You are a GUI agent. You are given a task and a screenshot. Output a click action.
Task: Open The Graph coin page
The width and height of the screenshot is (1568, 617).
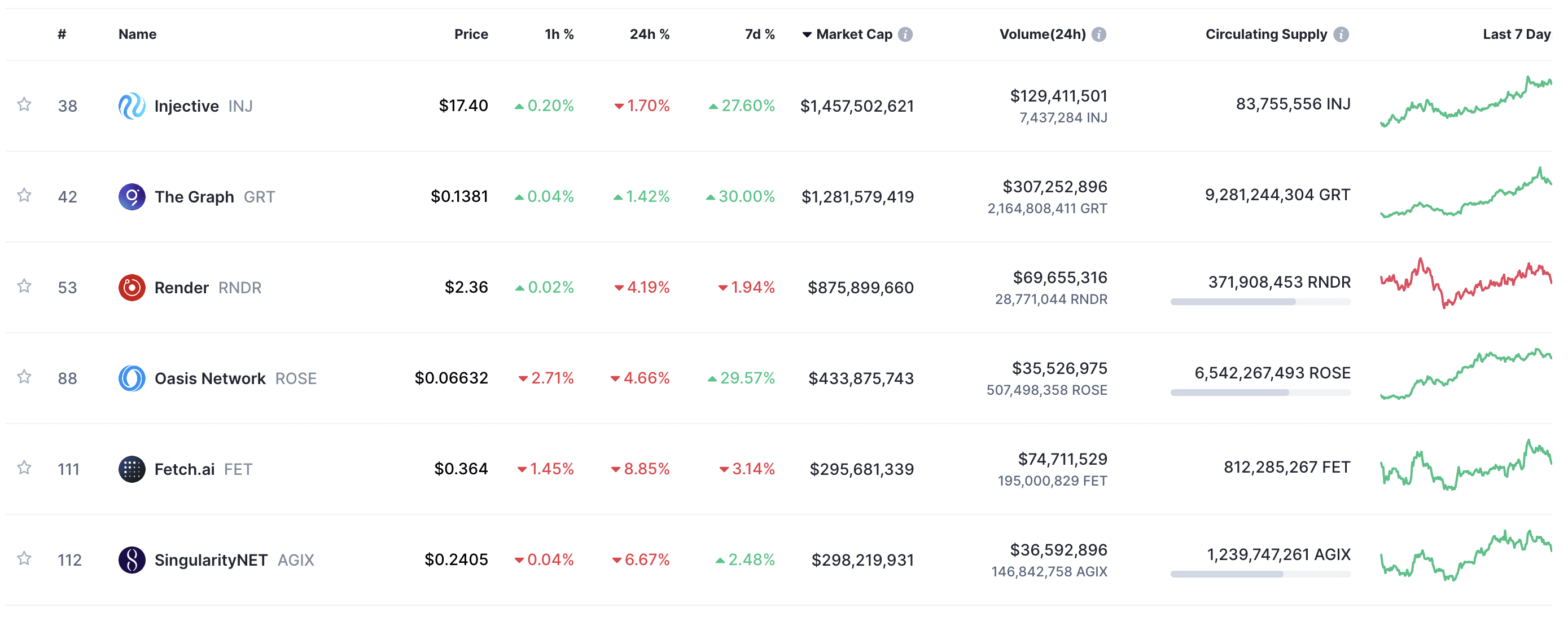tap(194, 196)
